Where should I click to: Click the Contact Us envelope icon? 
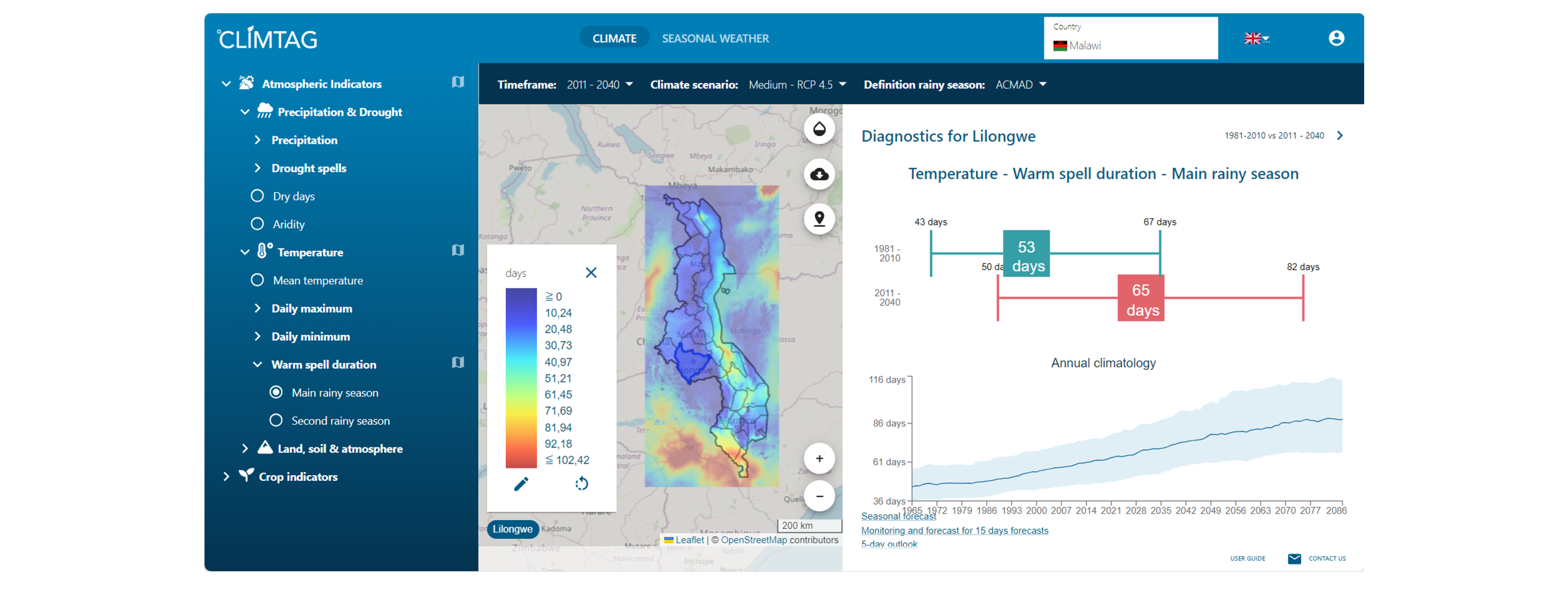point(1294,559)
